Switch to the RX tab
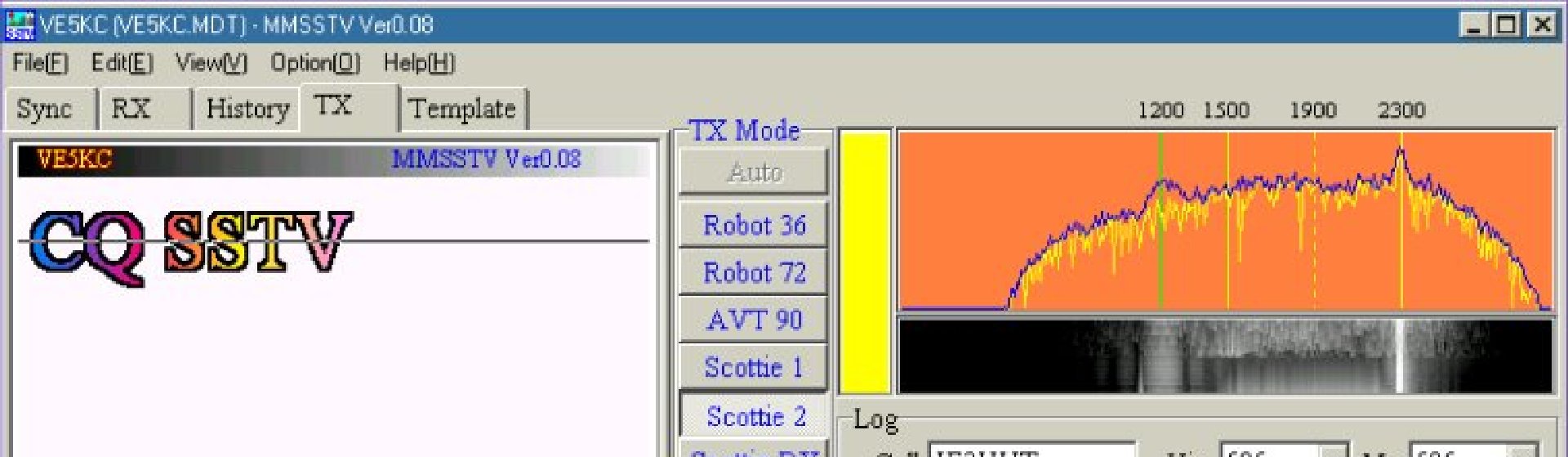This screenshot has height=457, width=1568. [x=131, y=110]
